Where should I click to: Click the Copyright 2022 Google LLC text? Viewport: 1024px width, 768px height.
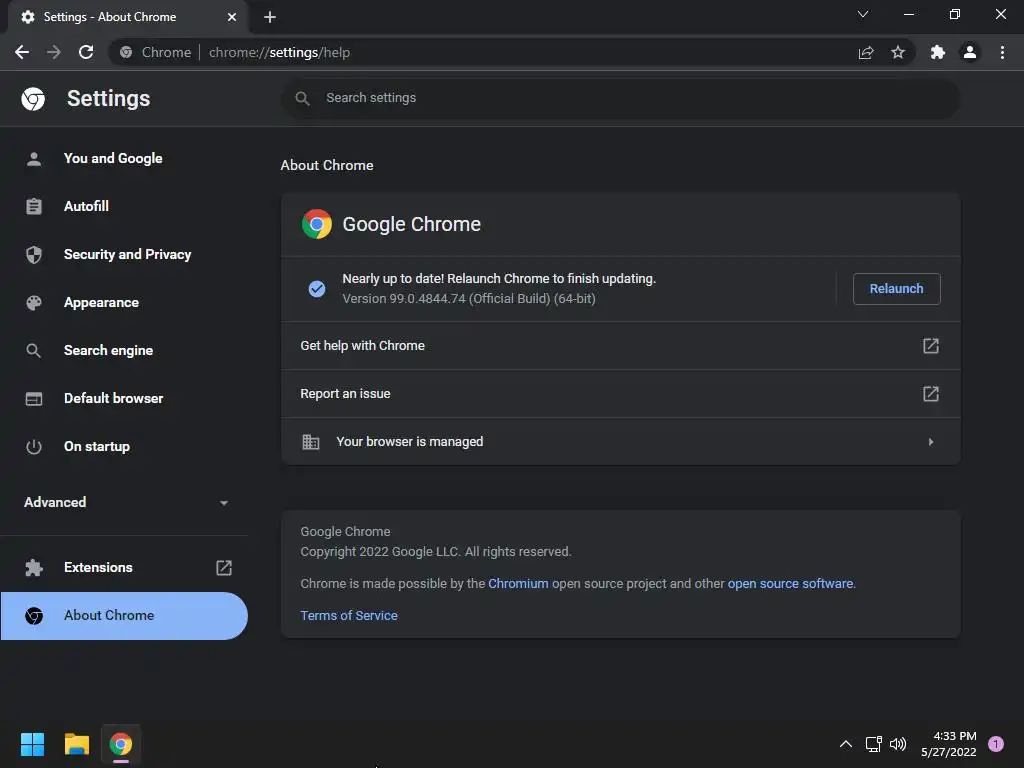pos(436,552)
